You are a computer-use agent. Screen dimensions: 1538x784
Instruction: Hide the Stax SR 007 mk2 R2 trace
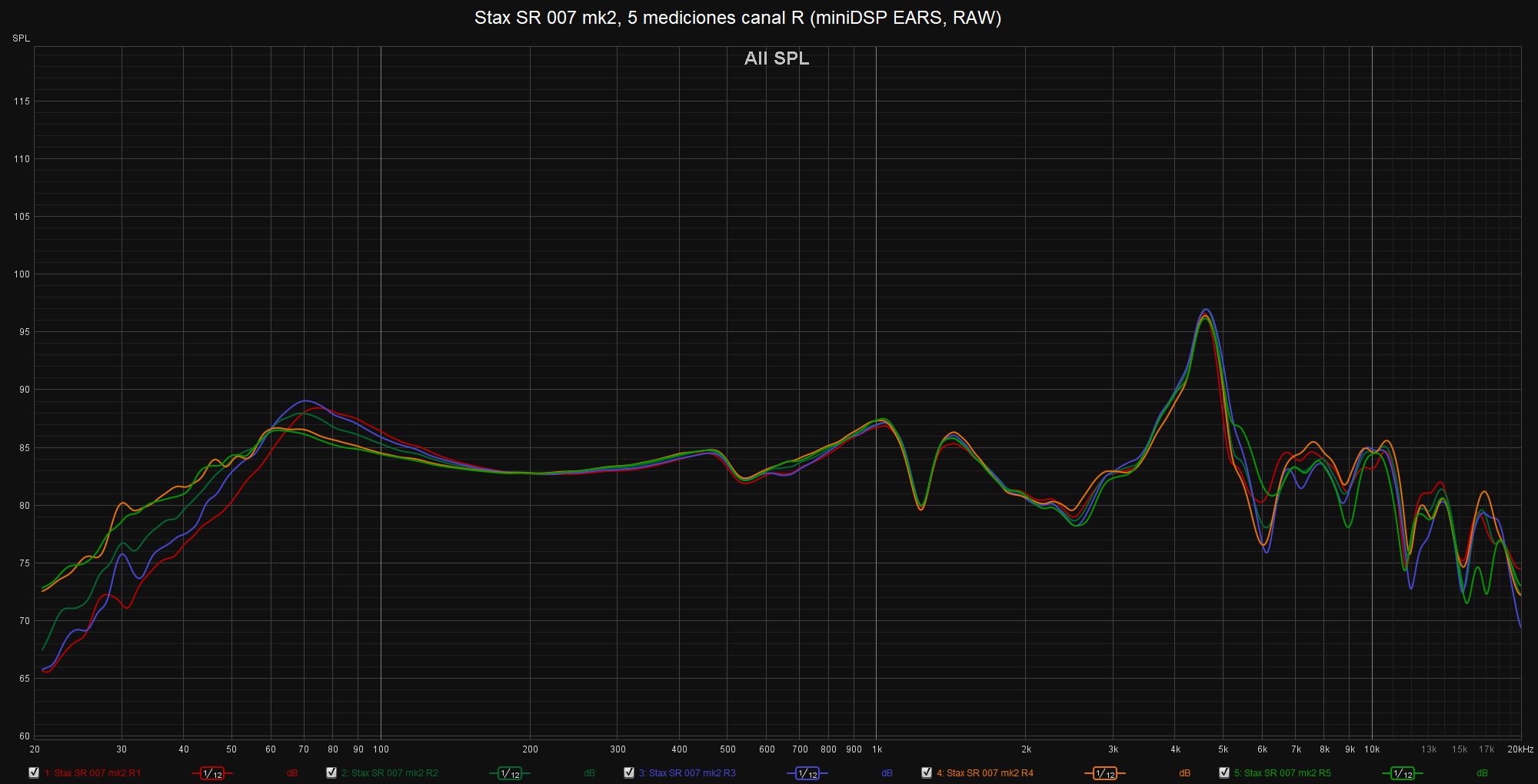(x=331, y=772)
